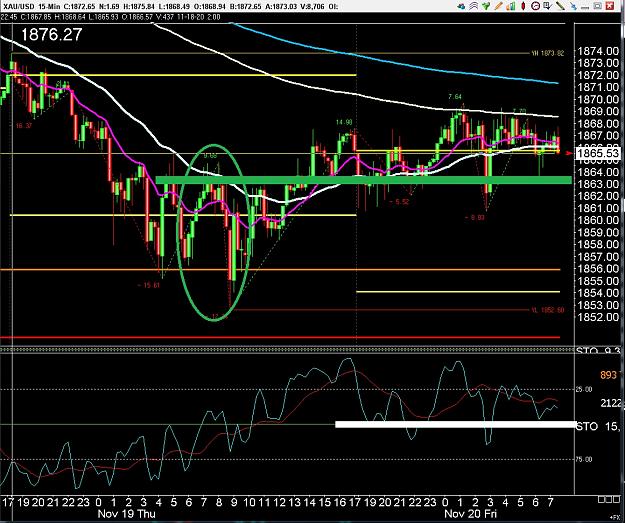Viewport: 625px width, 523px height.
Task: Click the 2122 indicator value
Action: click(x=611, y=403)
